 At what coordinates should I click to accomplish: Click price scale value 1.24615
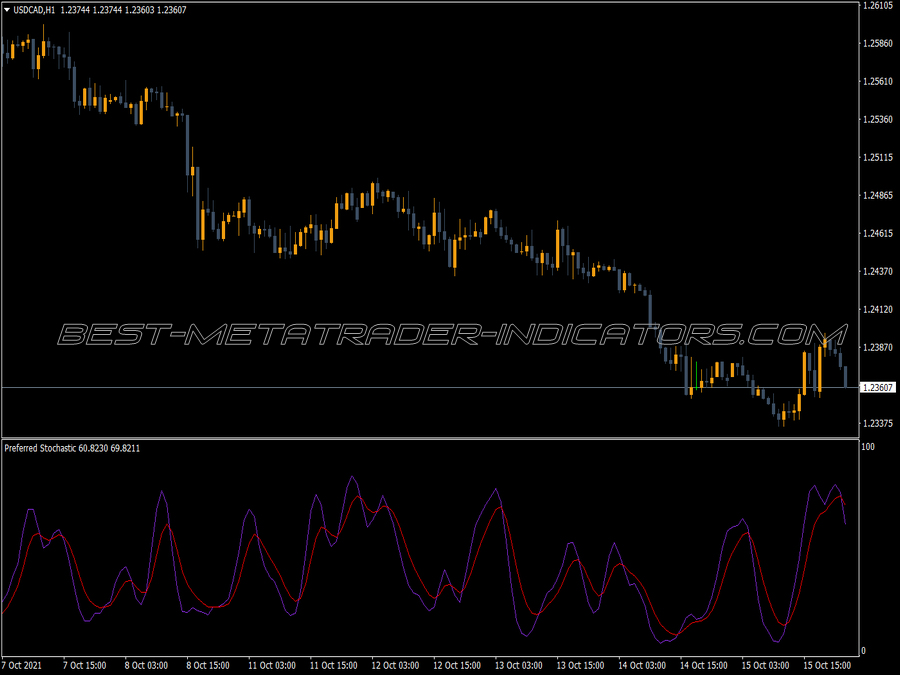coord(878,234)
